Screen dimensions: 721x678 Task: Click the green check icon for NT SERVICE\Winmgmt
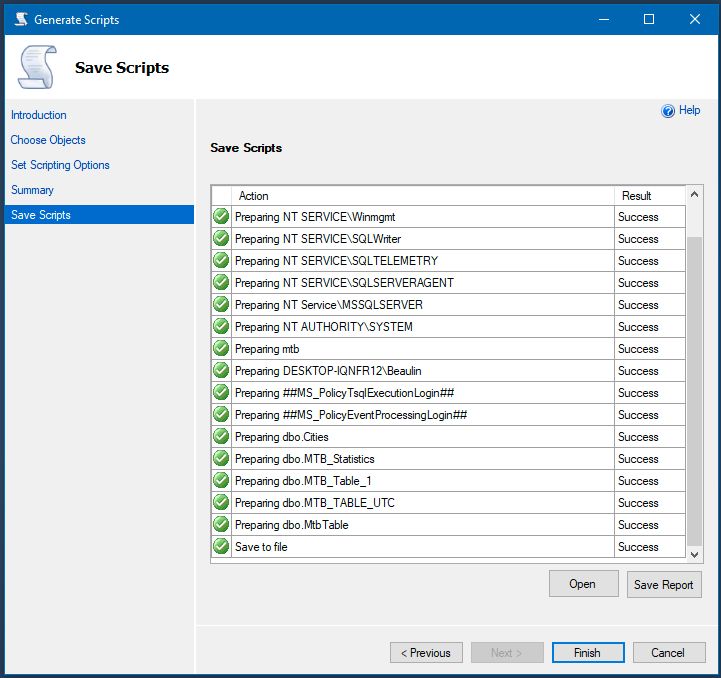221,216
